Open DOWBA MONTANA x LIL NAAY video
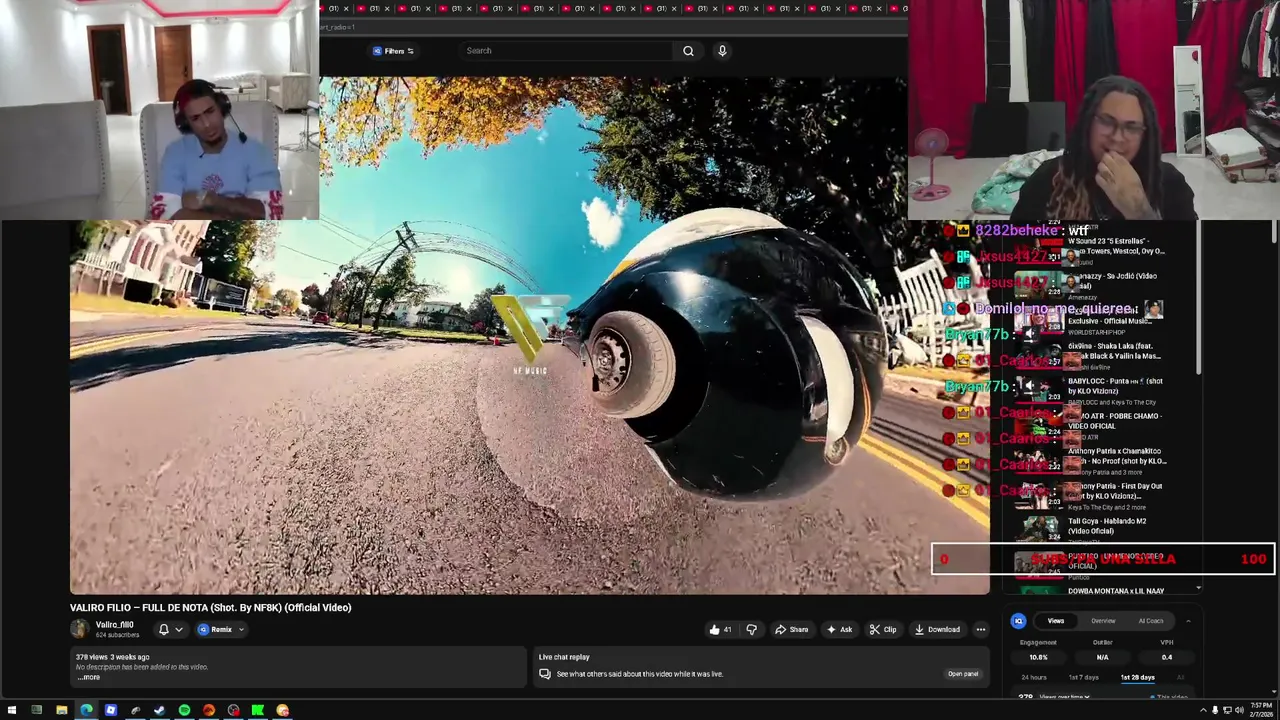This screenshot has width=1280, height=720. pos(1116,591)
